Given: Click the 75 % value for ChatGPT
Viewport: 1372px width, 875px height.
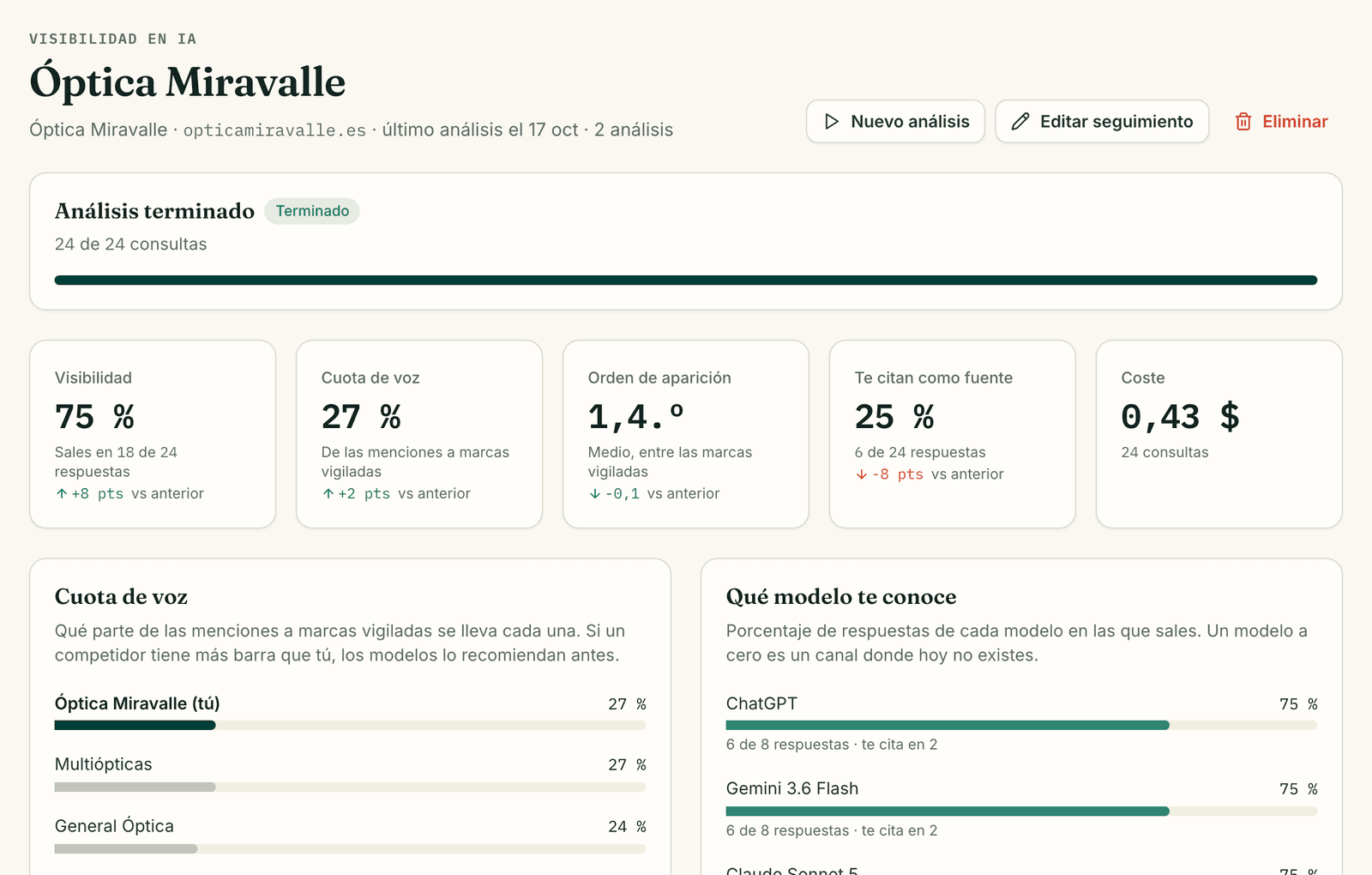Looking at the screenshot, I should [x=1299, y=704].
